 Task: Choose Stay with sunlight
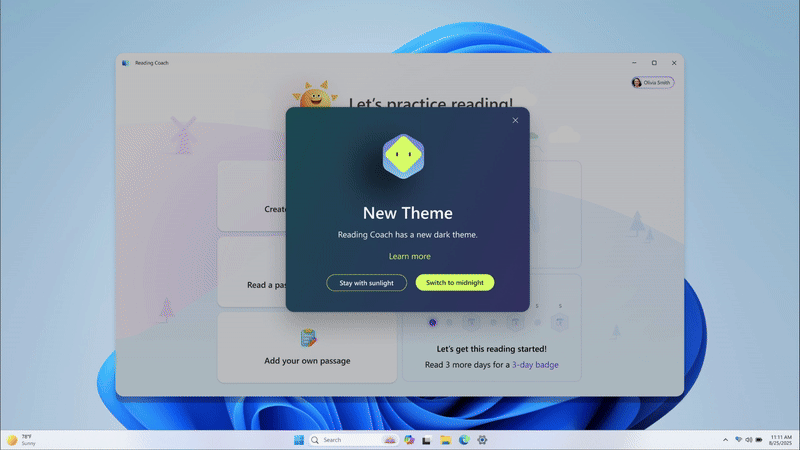pos(366,283)
